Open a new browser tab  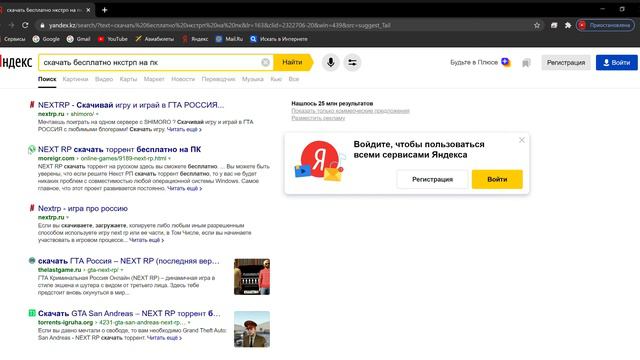coord(104,10)
